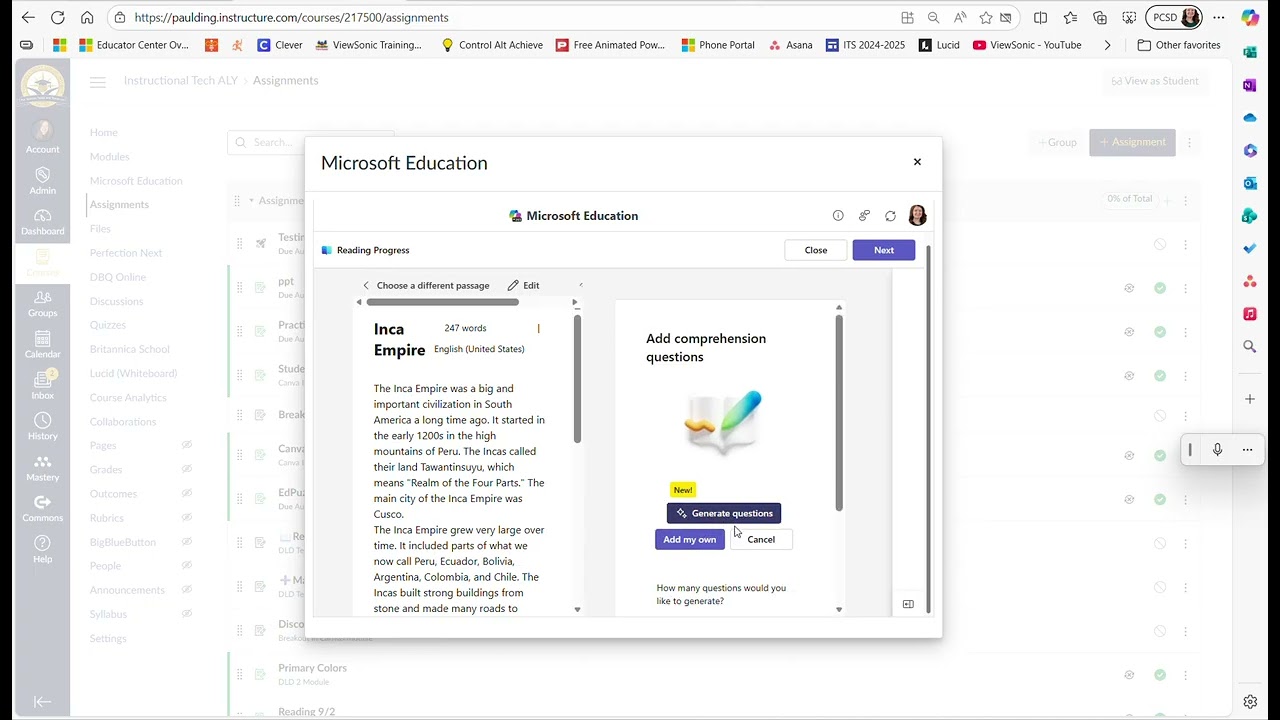Collapse the Assignments group disclosure triangle
The image size is (1280, 720).
(x=251, y=200)
